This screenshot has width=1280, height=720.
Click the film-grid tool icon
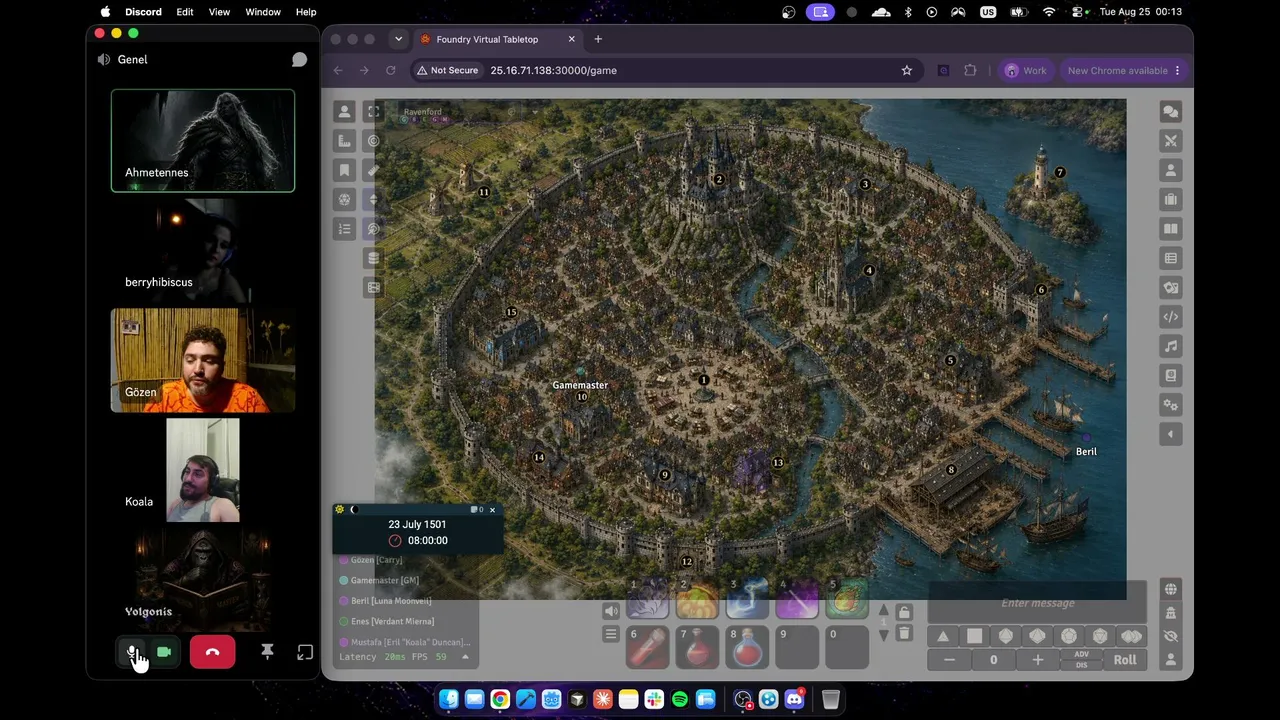coord(374,287)
